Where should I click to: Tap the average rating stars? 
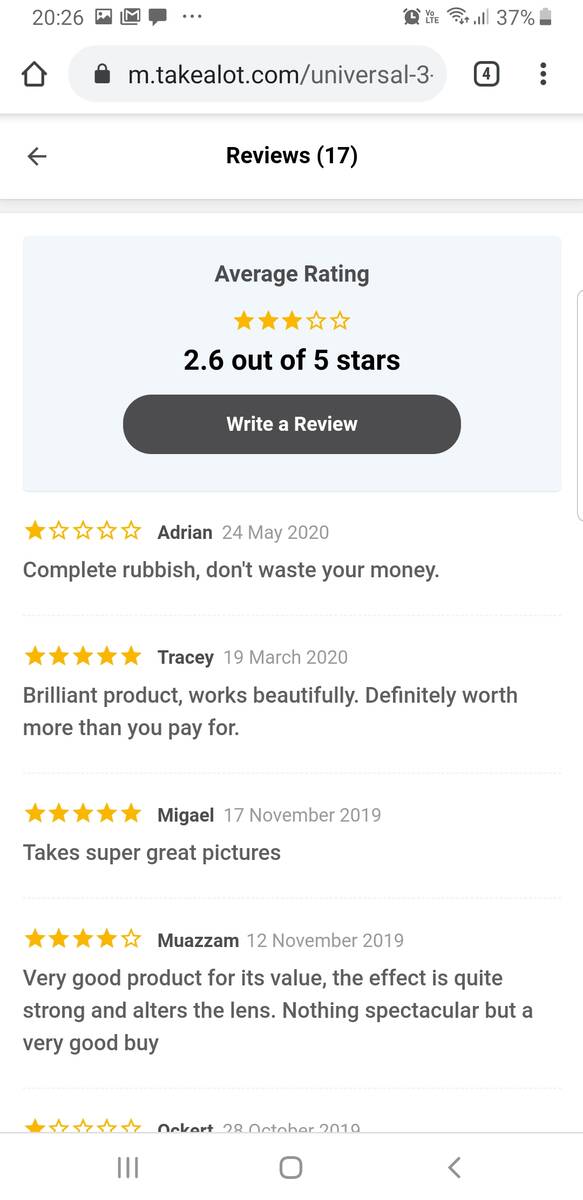(292, 321)
